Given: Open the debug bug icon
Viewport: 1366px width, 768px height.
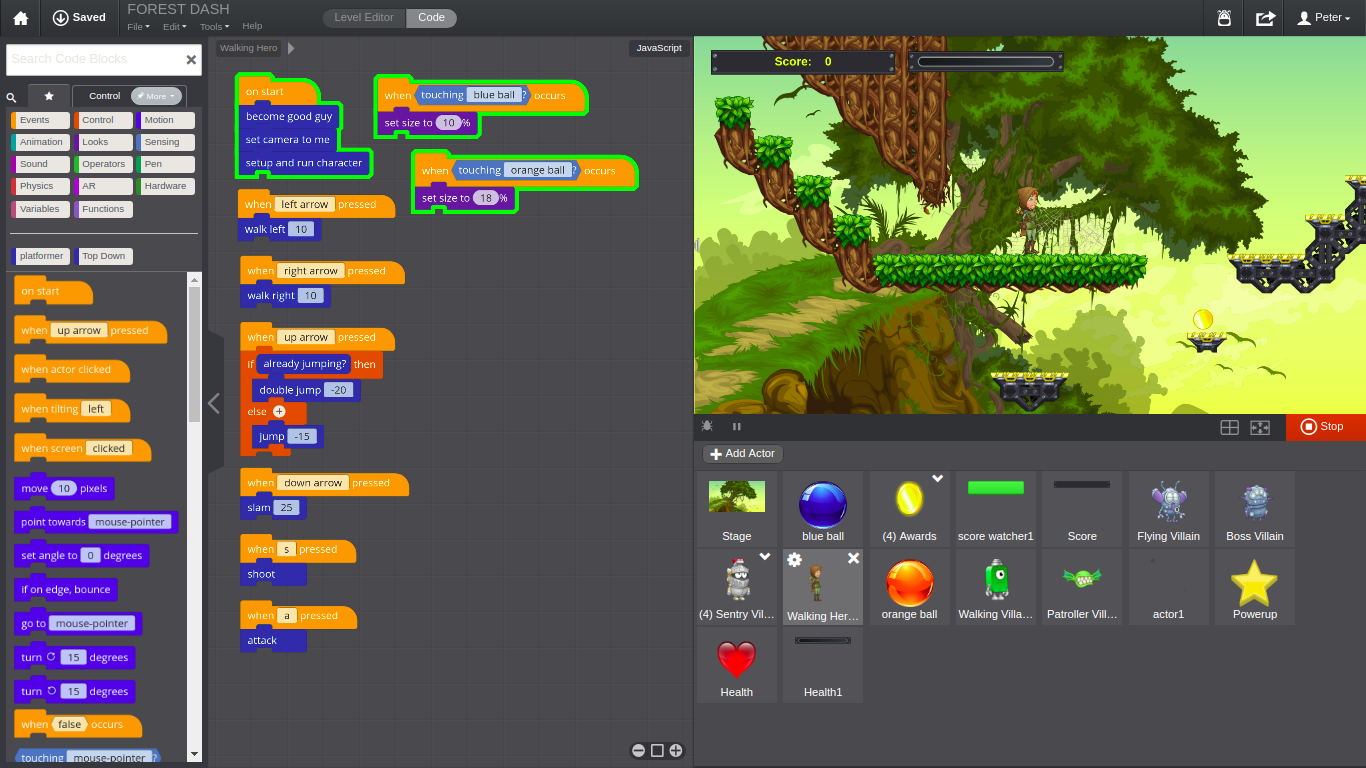Looking at the screenshot, I should click(708, 426).
